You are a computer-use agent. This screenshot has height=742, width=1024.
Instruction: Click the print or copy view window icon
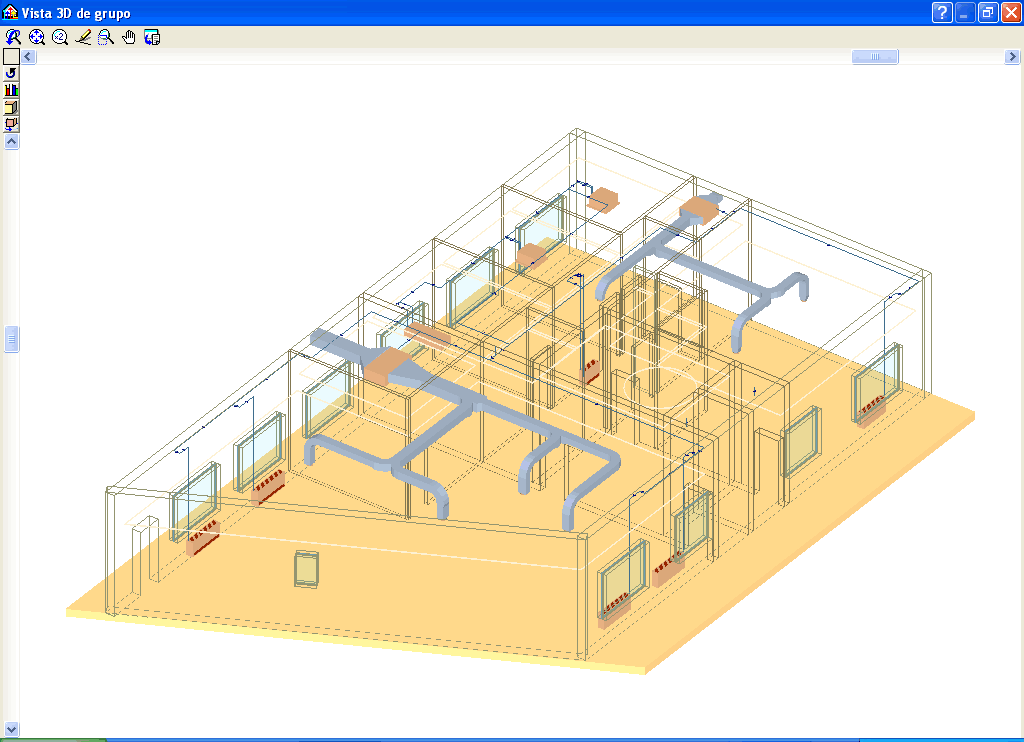pyautogui.click(x=152, y=37)
